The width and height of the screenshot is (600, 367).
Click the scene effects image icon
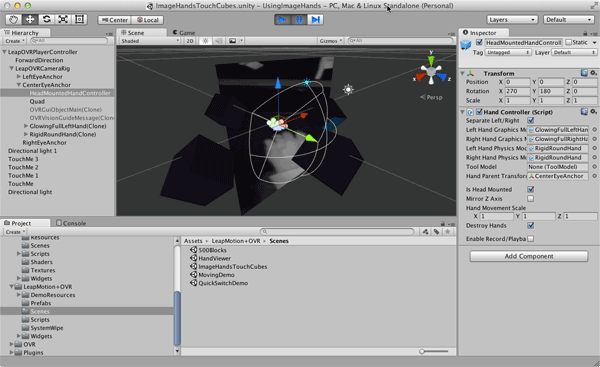[x=232, y=41]
